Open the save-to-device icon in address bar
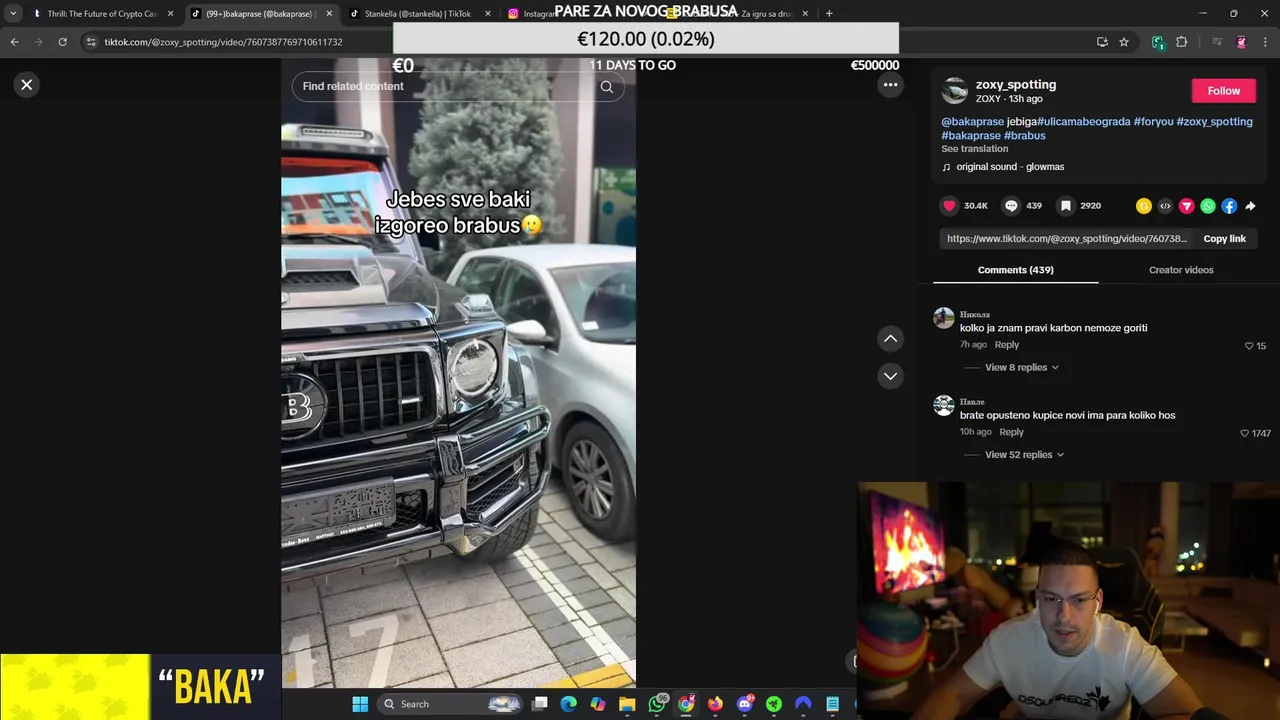 point(1102,42)
